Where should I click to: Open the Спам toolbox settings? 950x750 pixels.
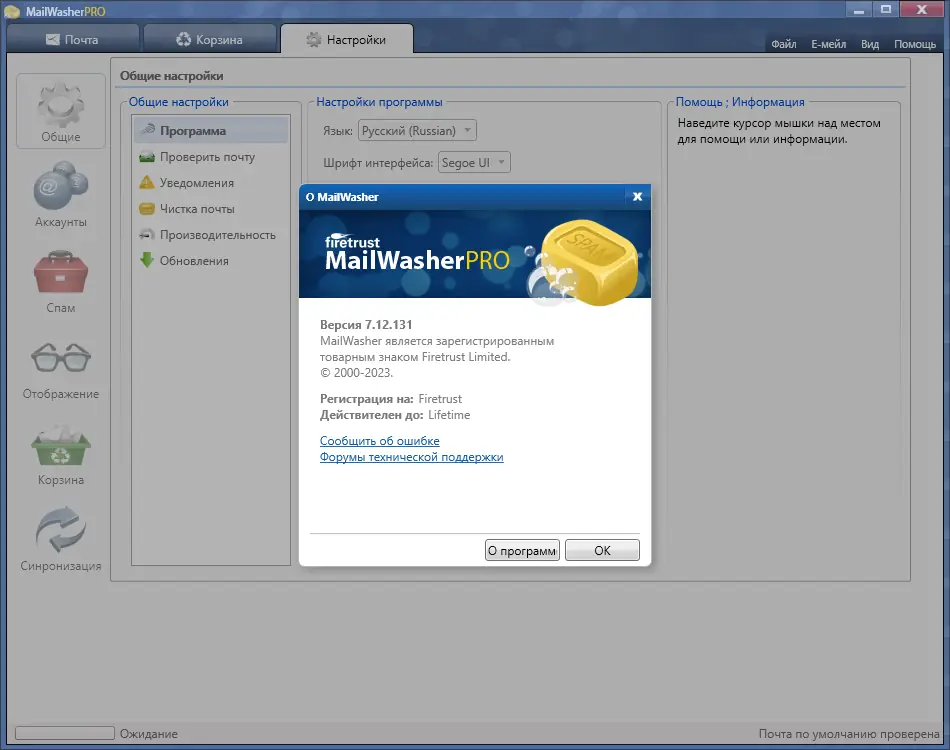click(61, 281)
